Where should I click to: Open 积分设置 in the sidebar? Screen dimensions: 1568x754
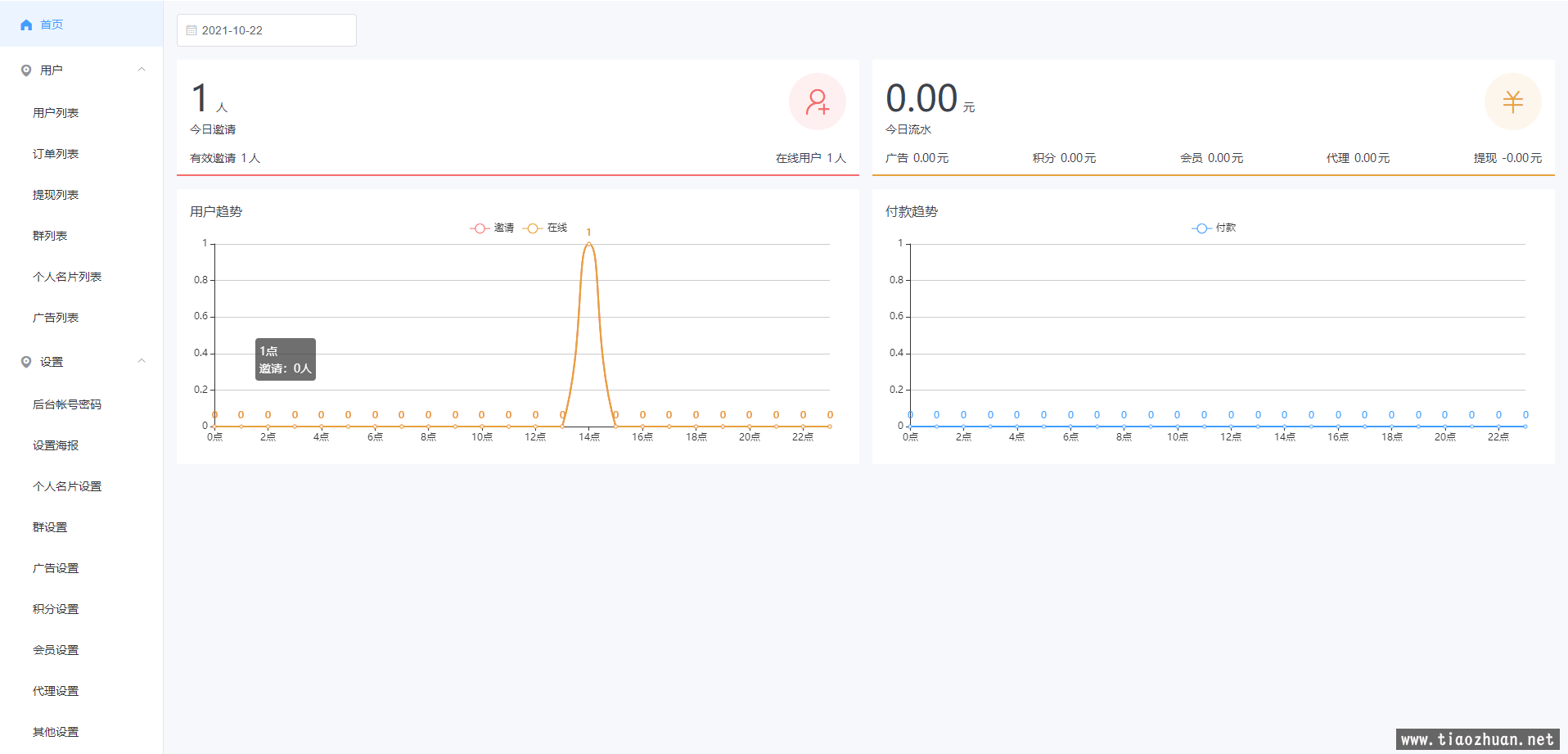[x=56, y=609]
